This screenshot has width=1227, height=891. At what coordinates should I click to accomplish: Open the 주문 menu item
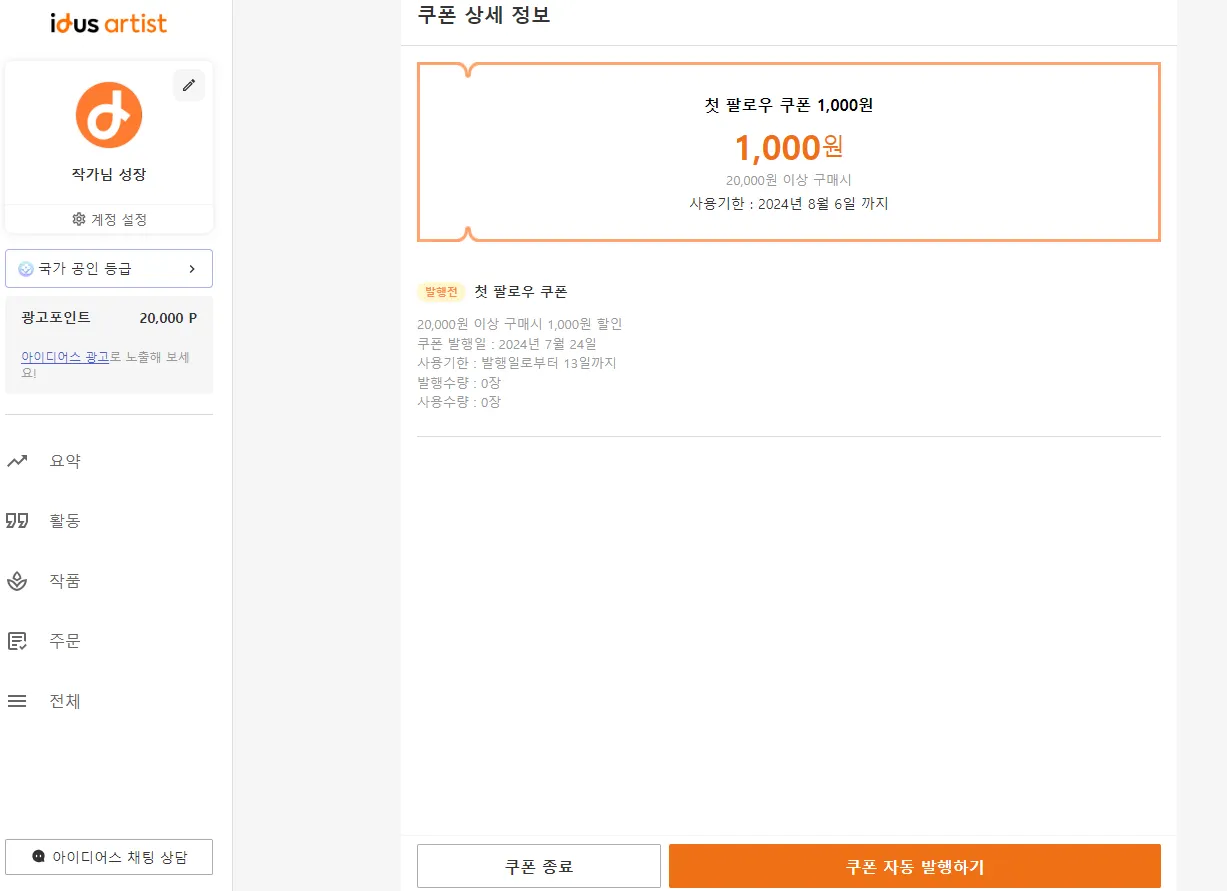tap(65, 641)
